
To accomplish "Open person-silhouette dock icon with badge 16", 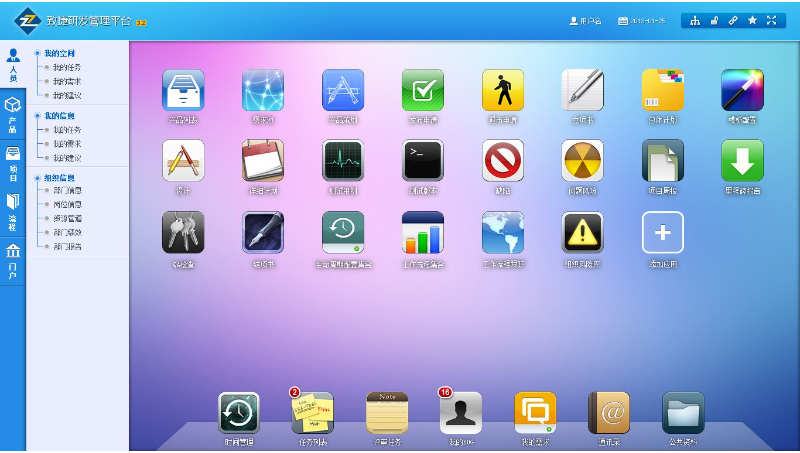I will [461, 413].
